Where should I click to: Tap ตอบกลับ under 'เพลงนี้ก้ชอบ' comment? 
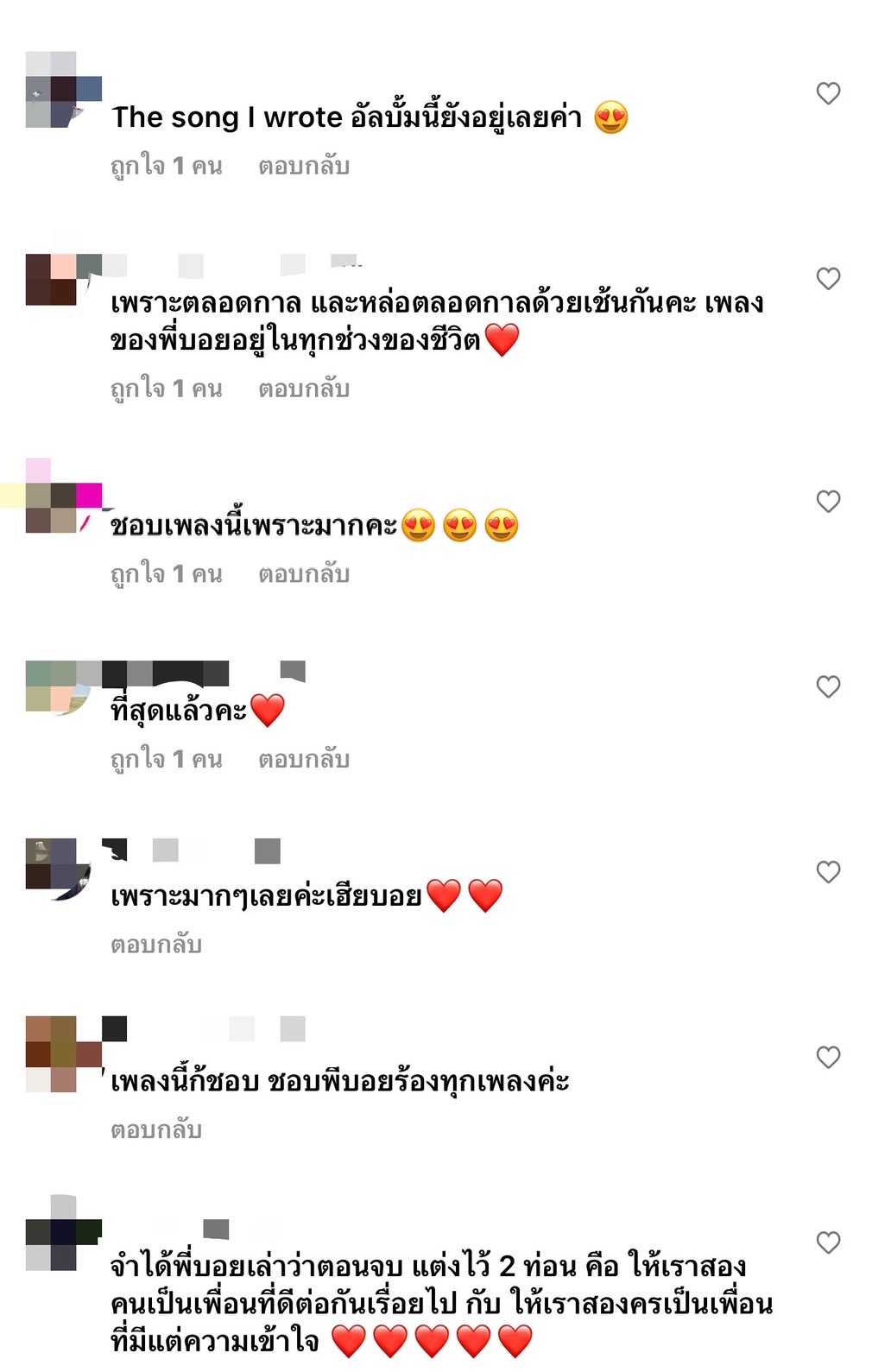156,1130
